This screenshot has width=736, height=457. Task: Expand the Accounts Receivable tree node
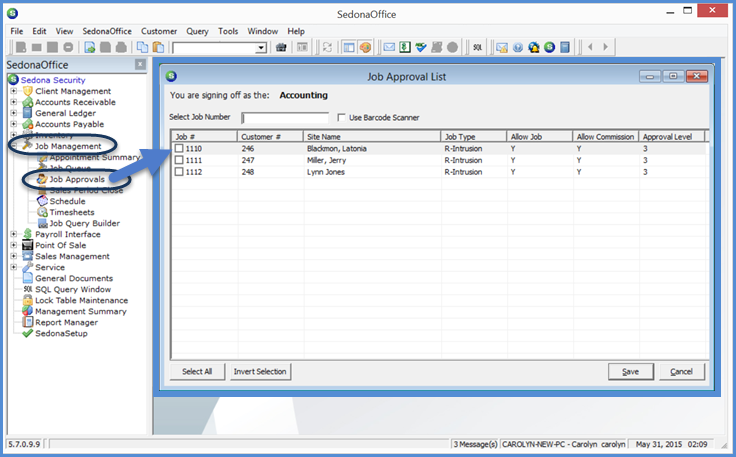coord(14,102)
